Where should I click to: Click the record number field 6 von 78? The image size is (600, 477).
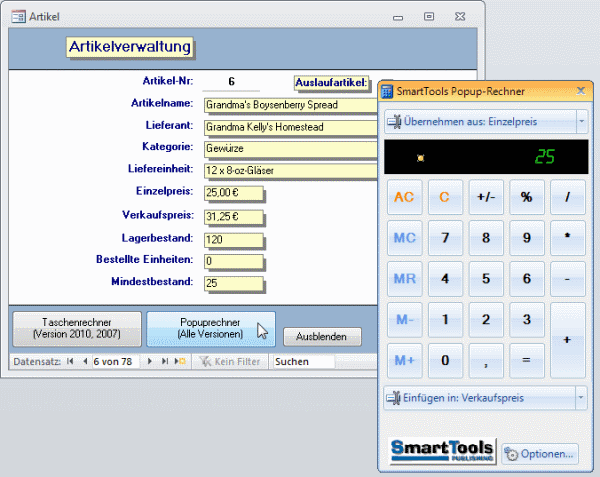(116, 361)
